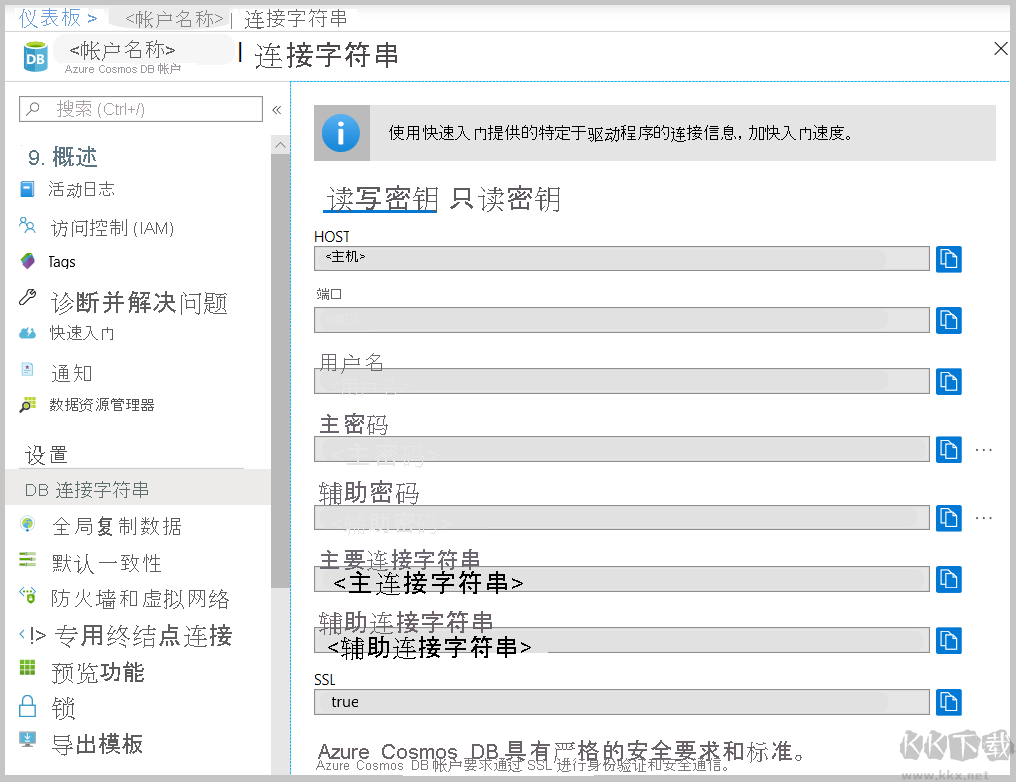
Task: Click the 防火墙和虚拟网络 icon
Action: tap(27, 595)
